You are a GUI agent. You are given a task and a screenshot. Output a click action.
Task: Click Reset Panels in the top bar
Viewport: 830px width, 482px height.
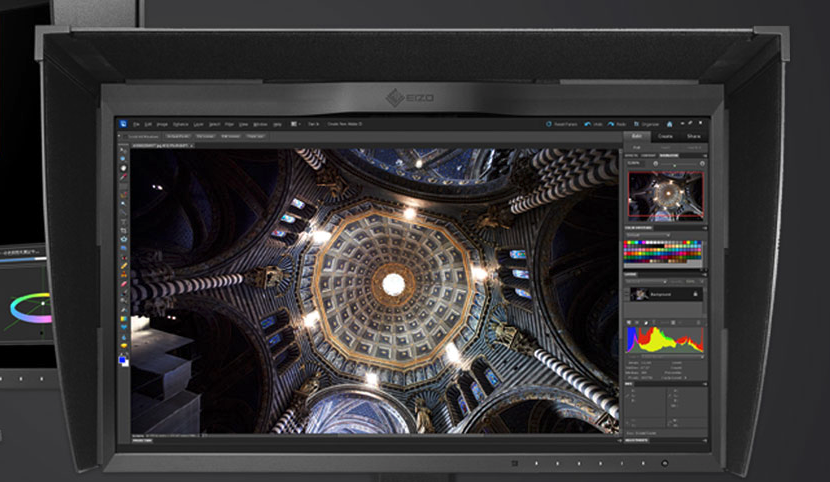click(562, 124)
